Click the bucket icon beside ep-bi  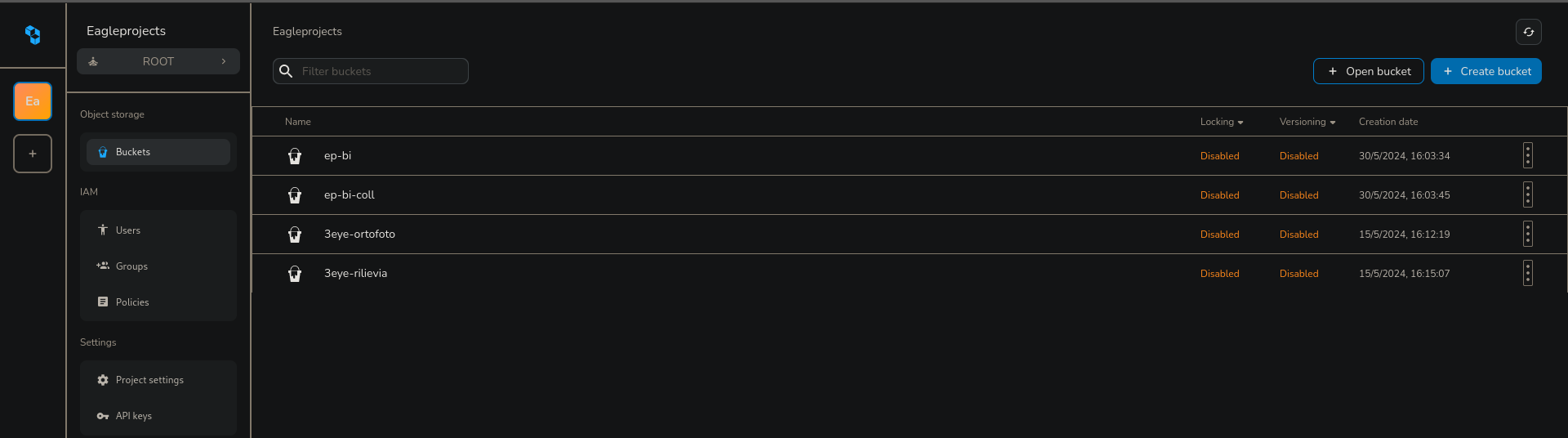[x=295, y=156]
